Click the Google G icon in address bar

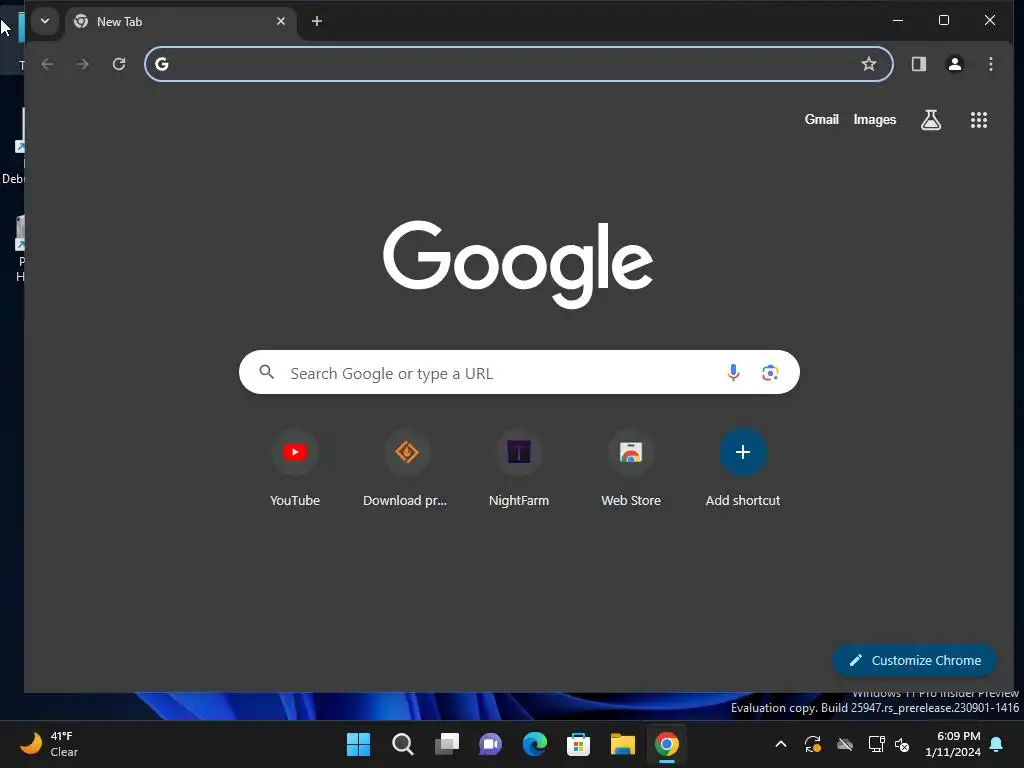[x=162, y=64]
